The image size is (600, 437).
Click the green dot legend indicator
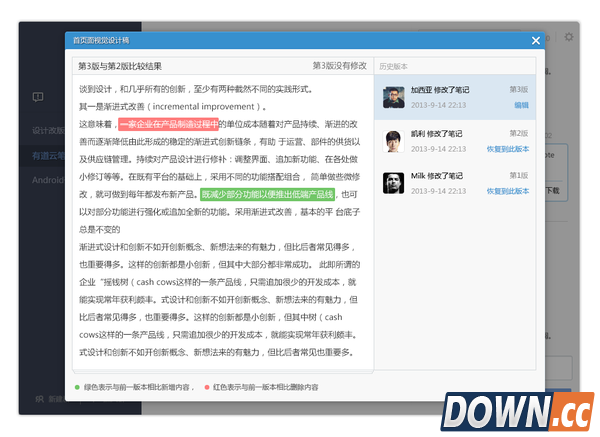click(77, 386)
